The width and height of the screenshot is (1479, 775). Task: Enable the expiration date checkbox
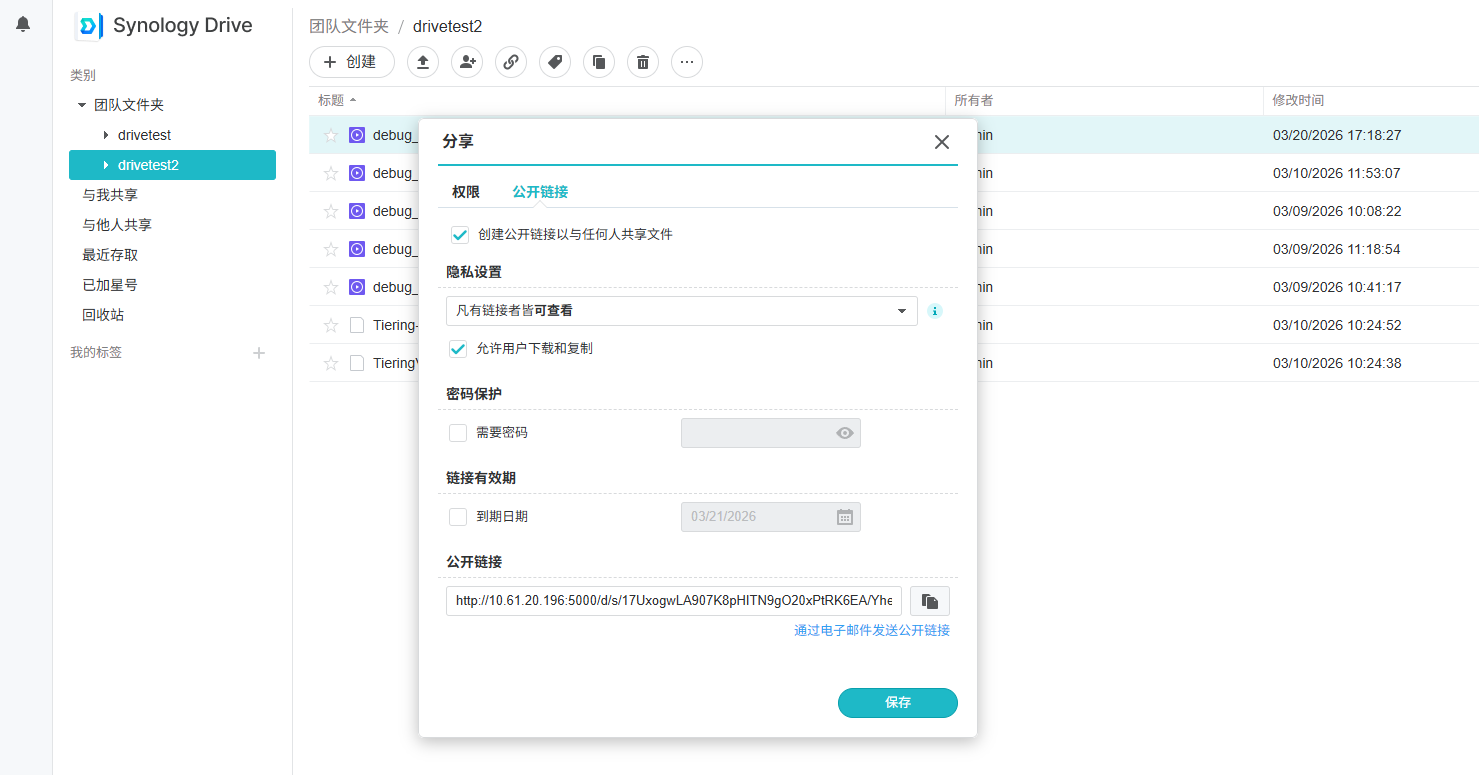[x=458, y=517]
